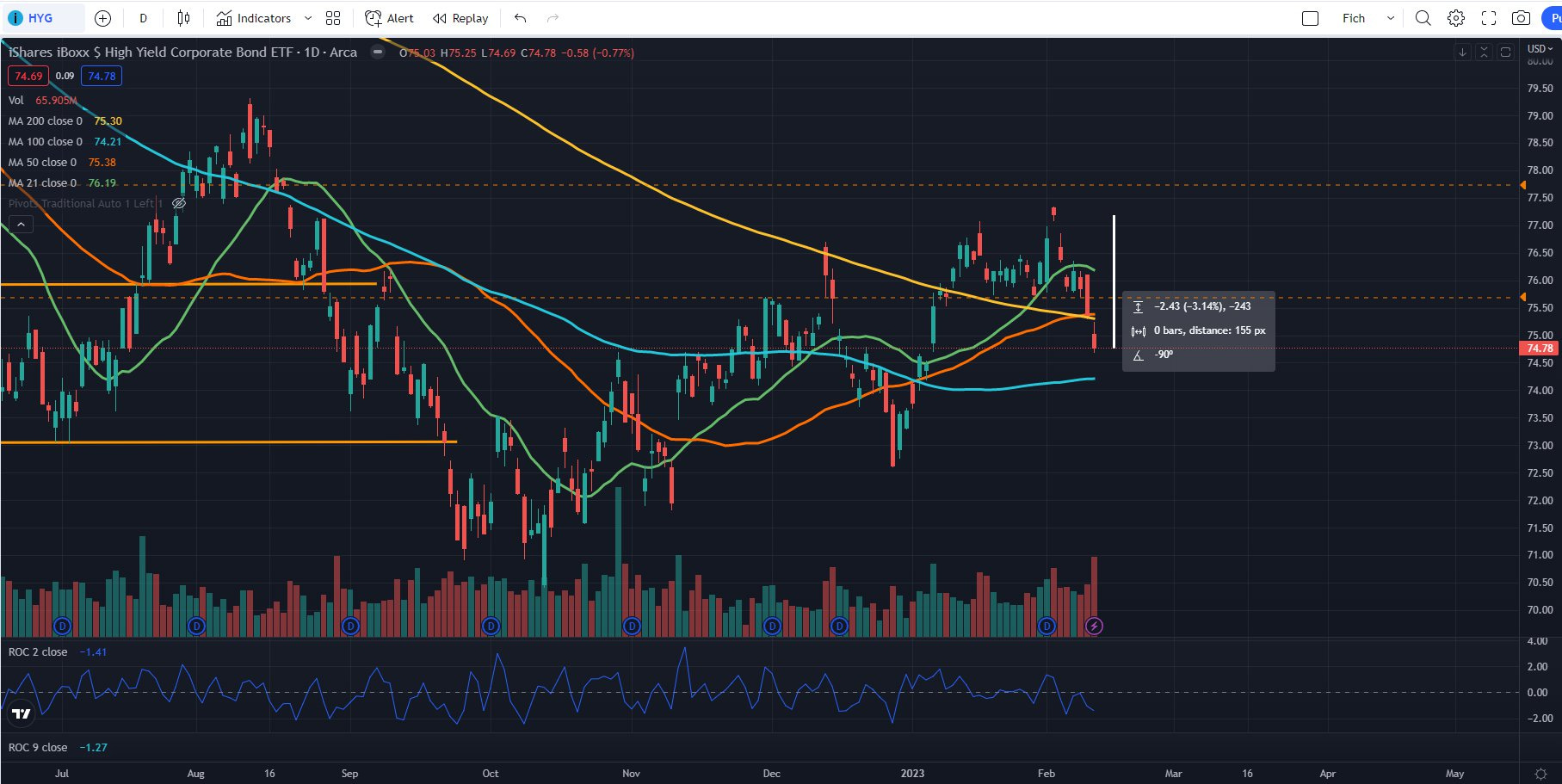Click the July dividend D marker
The height and width of the screenshot is (784, 1562).
pos(61,626)
